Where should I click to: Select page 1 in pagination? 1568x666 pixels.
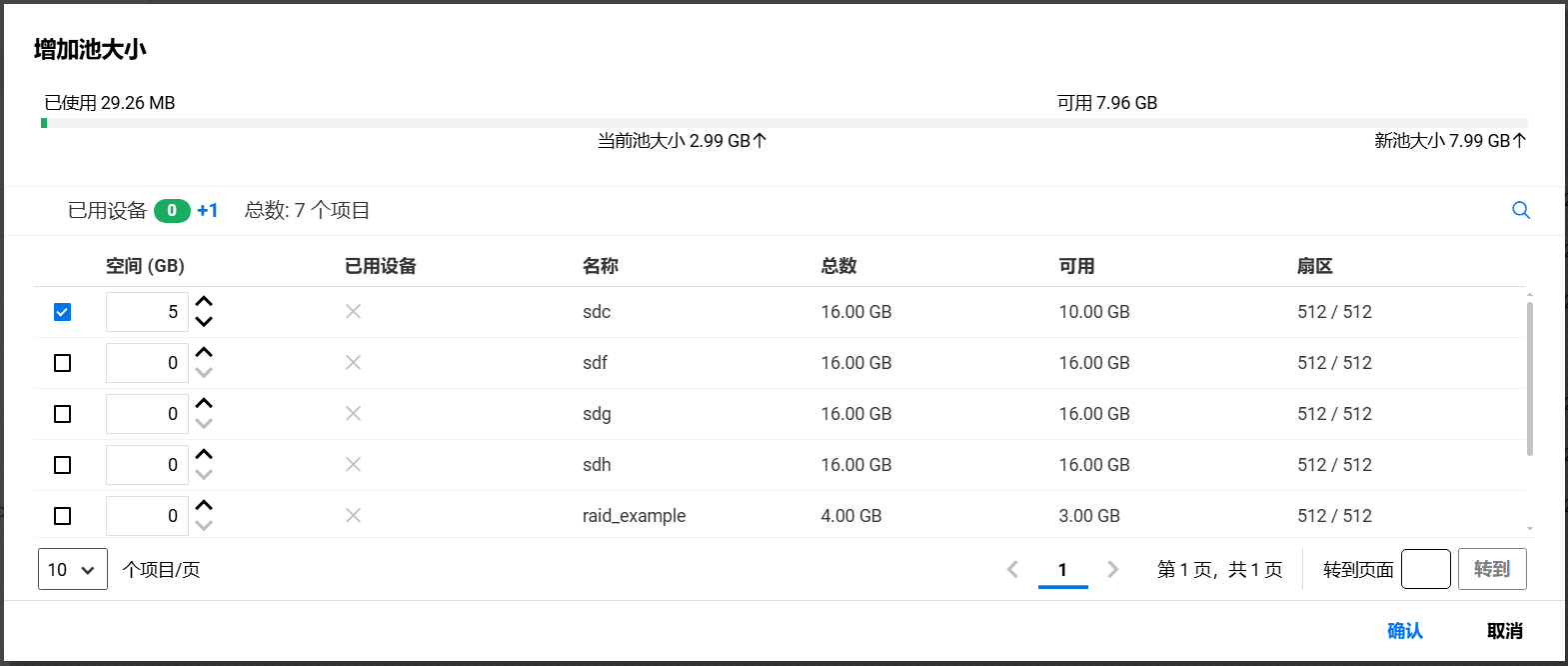point(1062,569)
